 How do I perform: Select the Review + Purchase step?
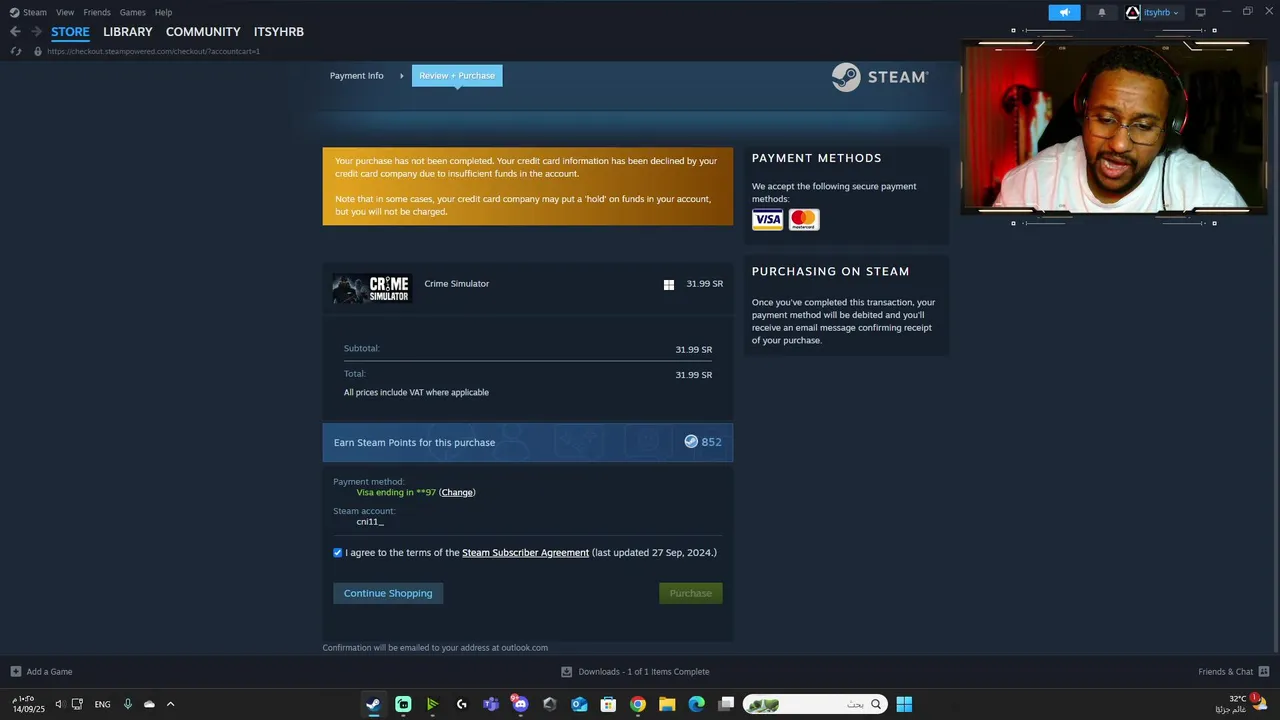(457, 76)
